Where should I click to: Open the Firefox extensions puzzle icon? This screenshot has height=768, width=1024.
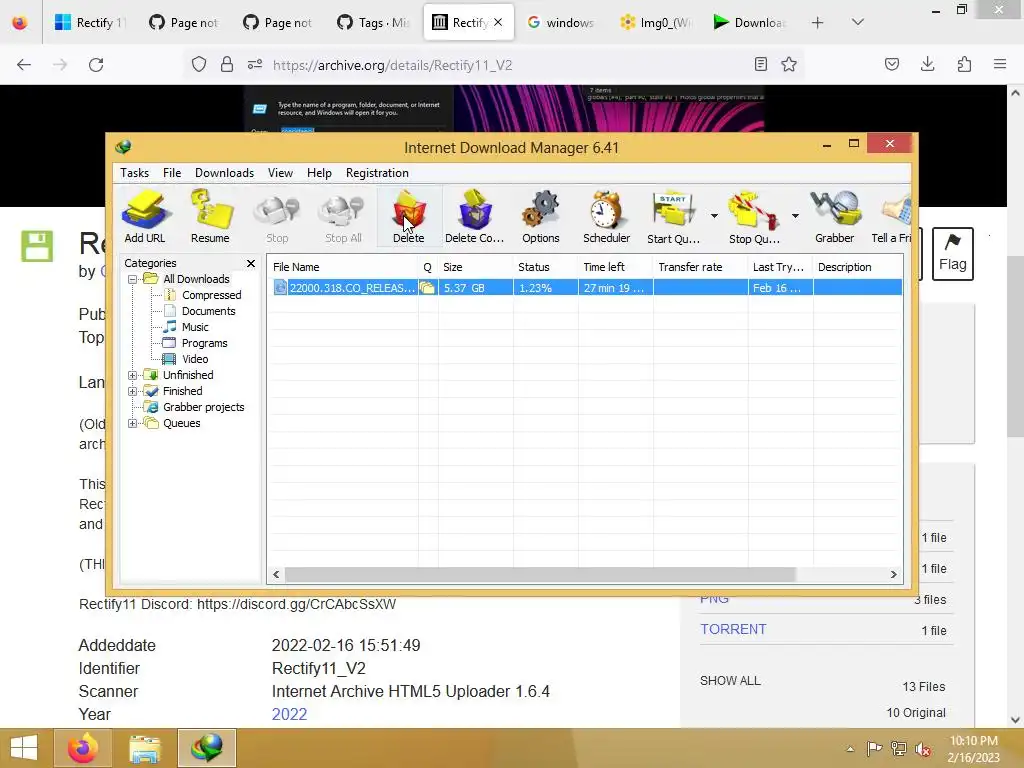pos(964,64)
